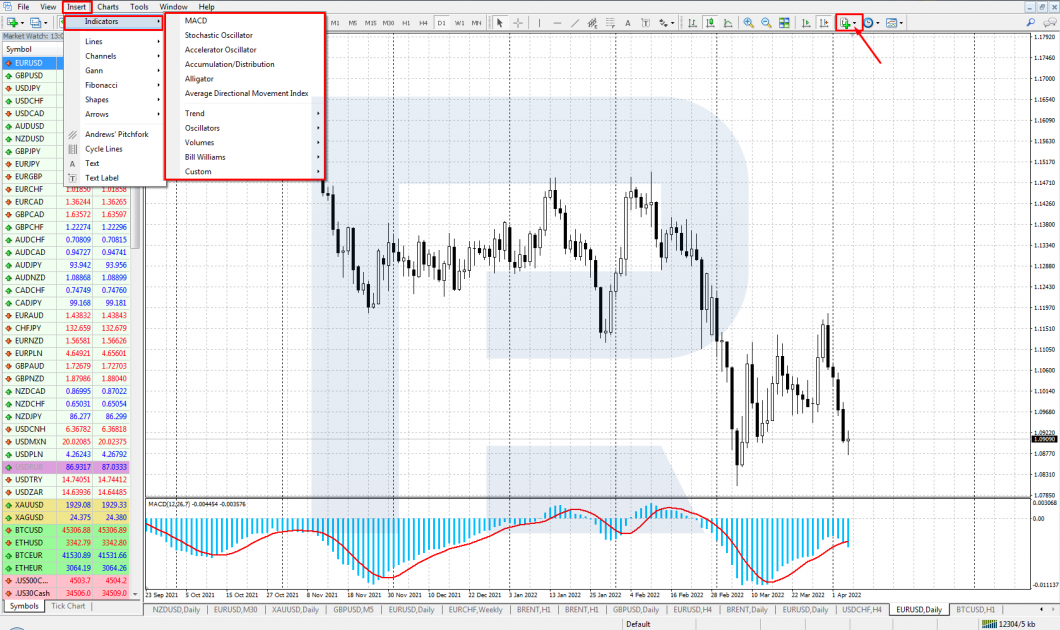Click the search magnifier icon
The height and width of the screenshot is (630, 1060).
coord(1031,23)
